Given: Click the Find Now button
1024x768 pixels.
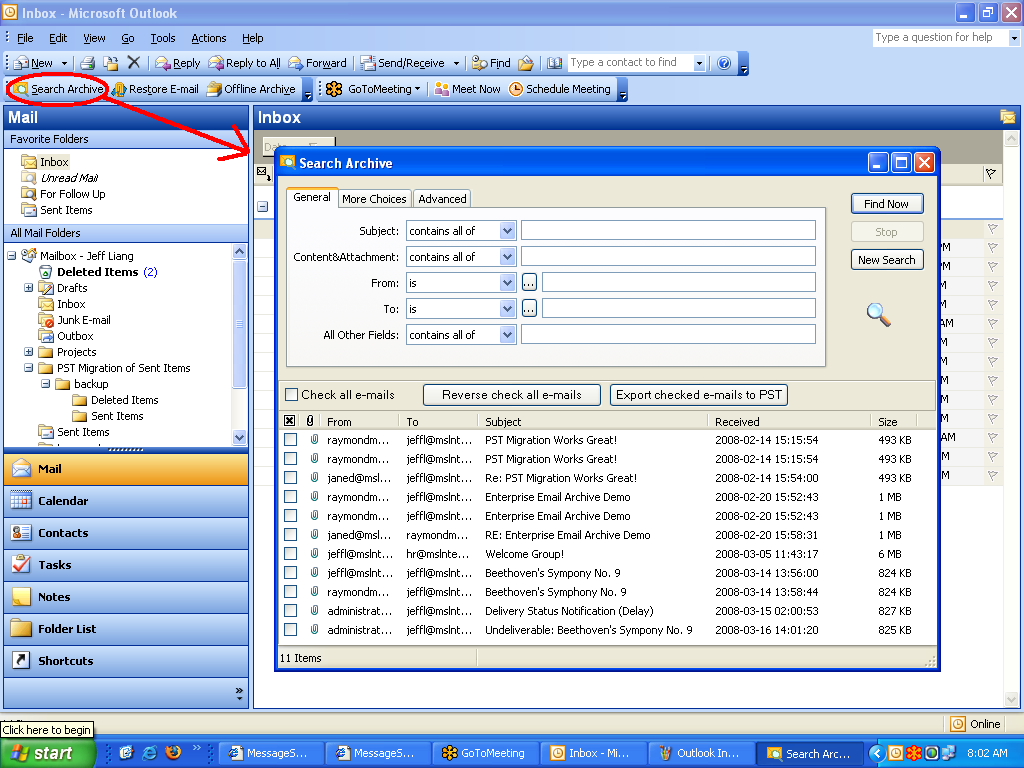Looking at the screenshot, I should point(886,204).
